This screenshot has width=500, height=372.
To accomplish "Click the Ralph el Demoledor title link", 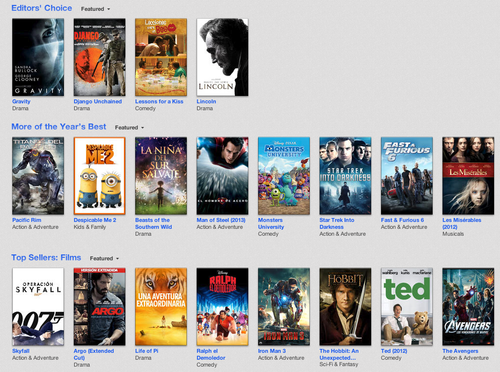I will click(x=211, y=354).
